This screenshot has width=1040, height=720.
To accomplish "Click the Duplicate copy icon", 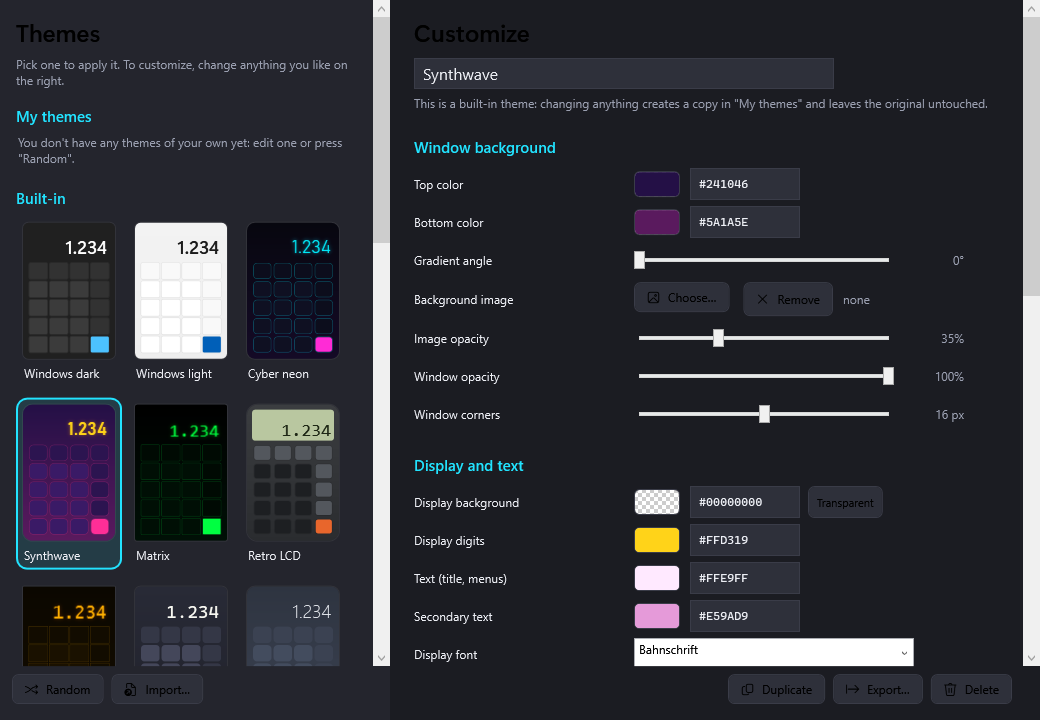I will tap(748, 690).
